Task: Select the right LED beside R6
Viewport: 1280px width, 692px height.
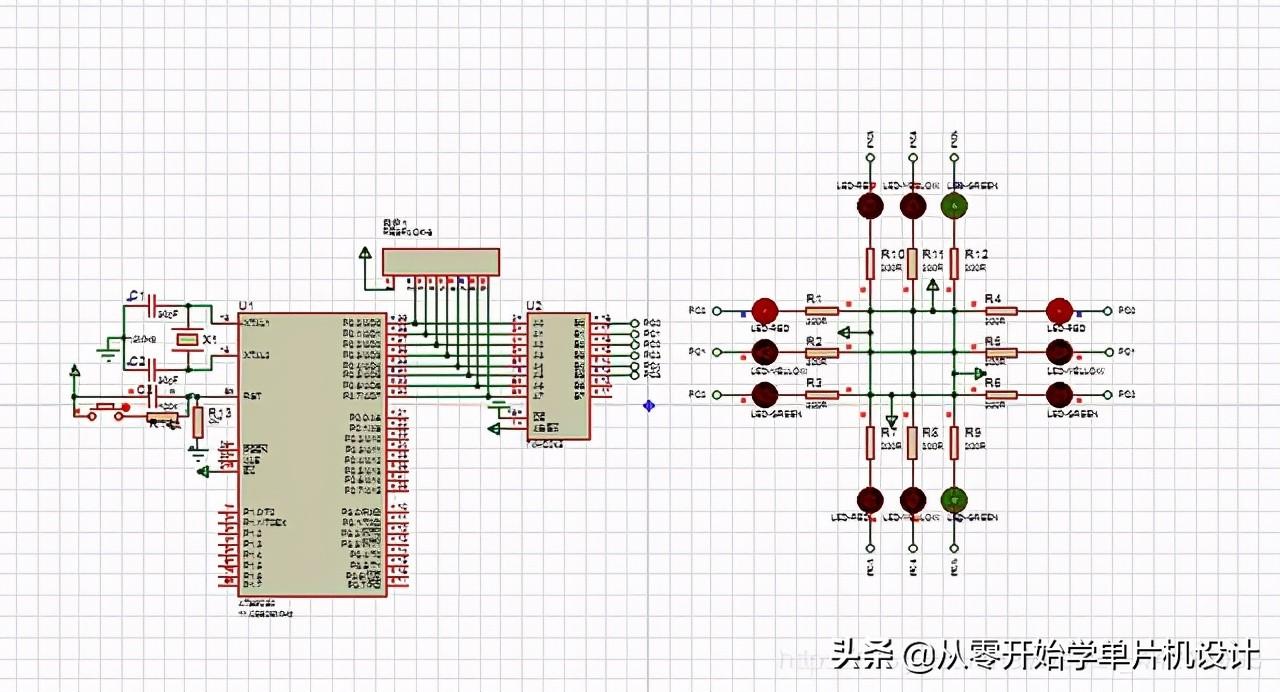Action: tap(1059, 394)
